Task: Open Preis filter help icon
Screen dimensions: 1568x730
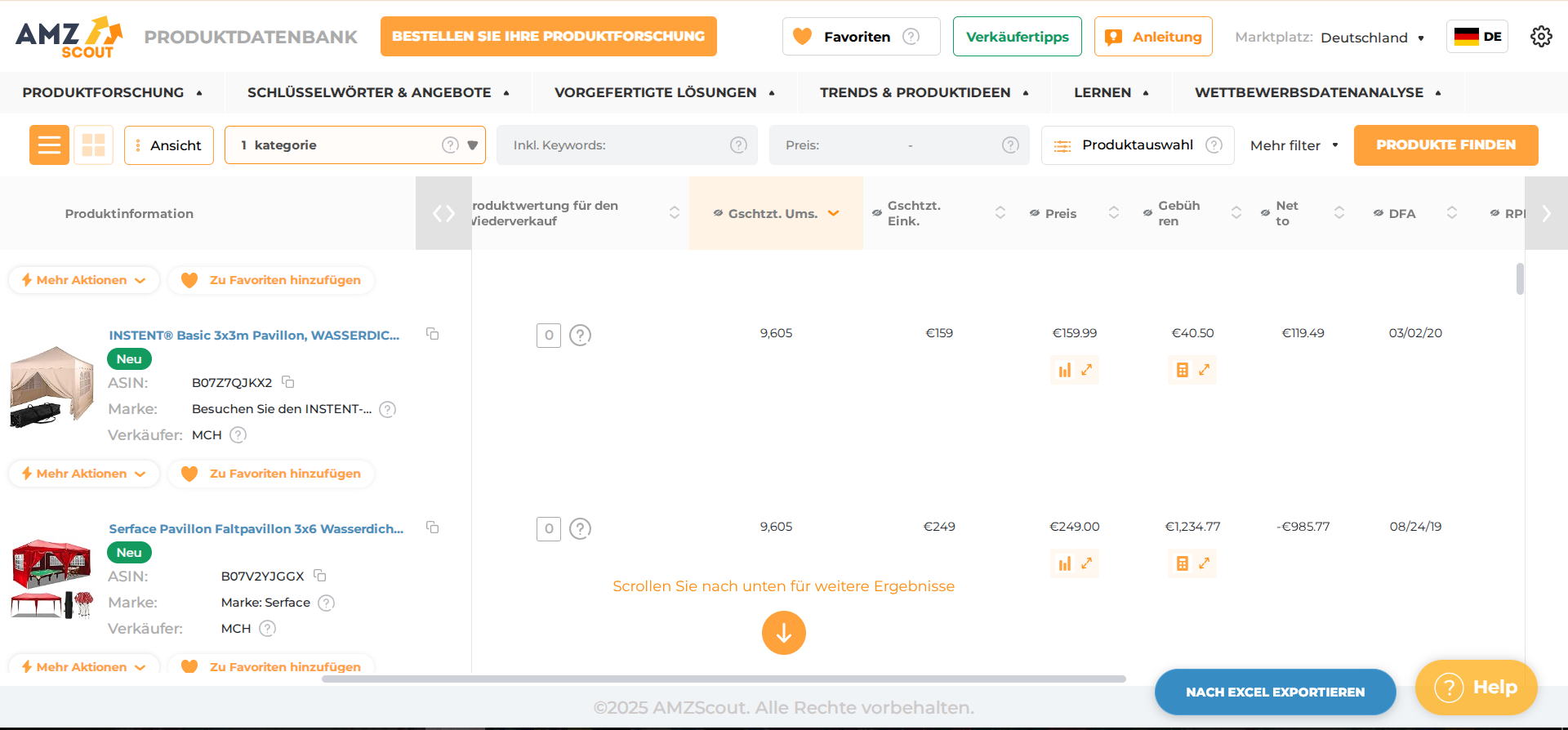Action: pyautogui.click(x=1010, y=145)
